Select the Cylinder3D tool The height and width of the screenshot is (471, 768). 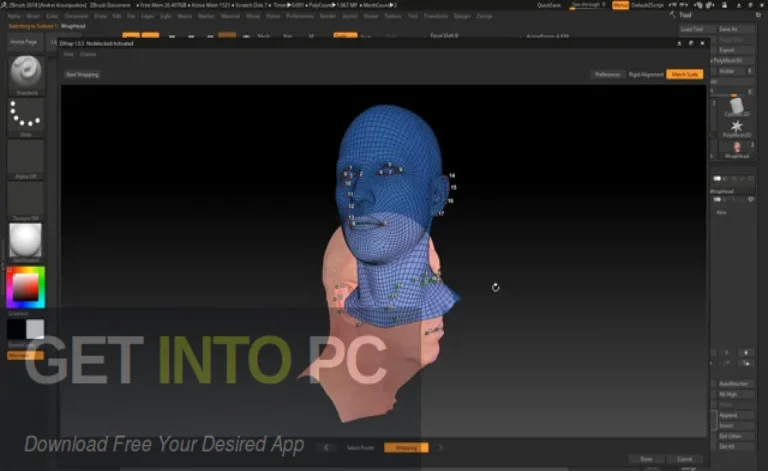click(x=737, y=107)
